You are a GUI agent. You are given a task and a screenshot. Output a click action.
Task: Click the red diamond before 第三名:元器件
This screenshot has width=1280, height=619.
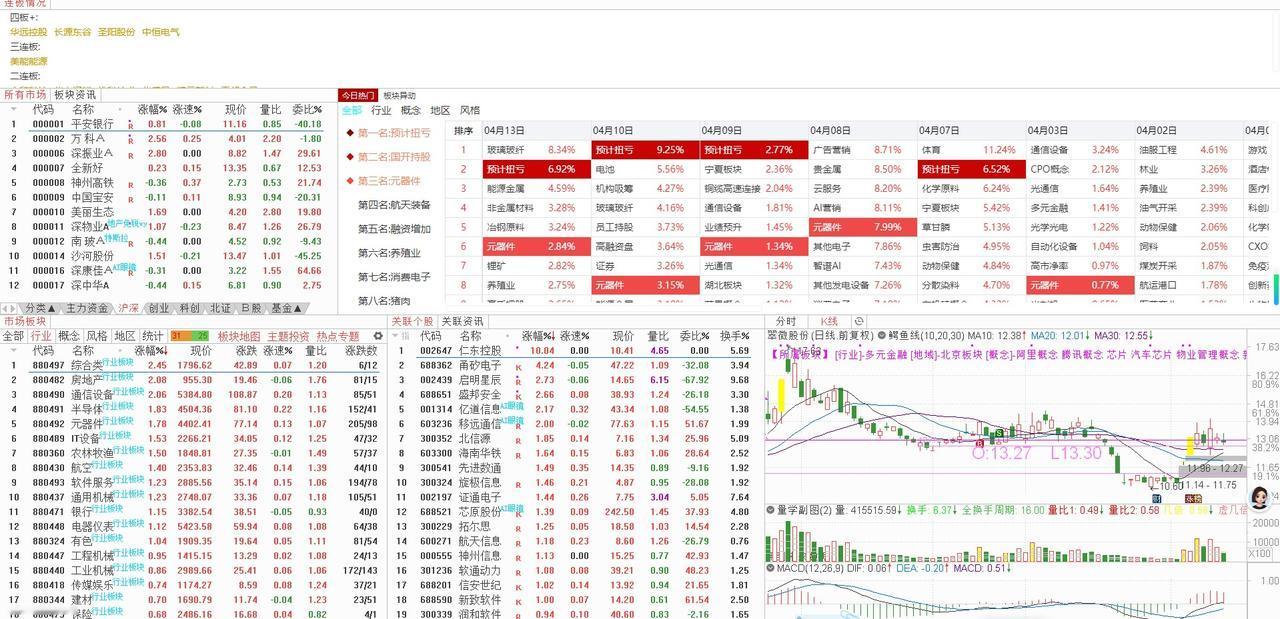pos(349,181)
